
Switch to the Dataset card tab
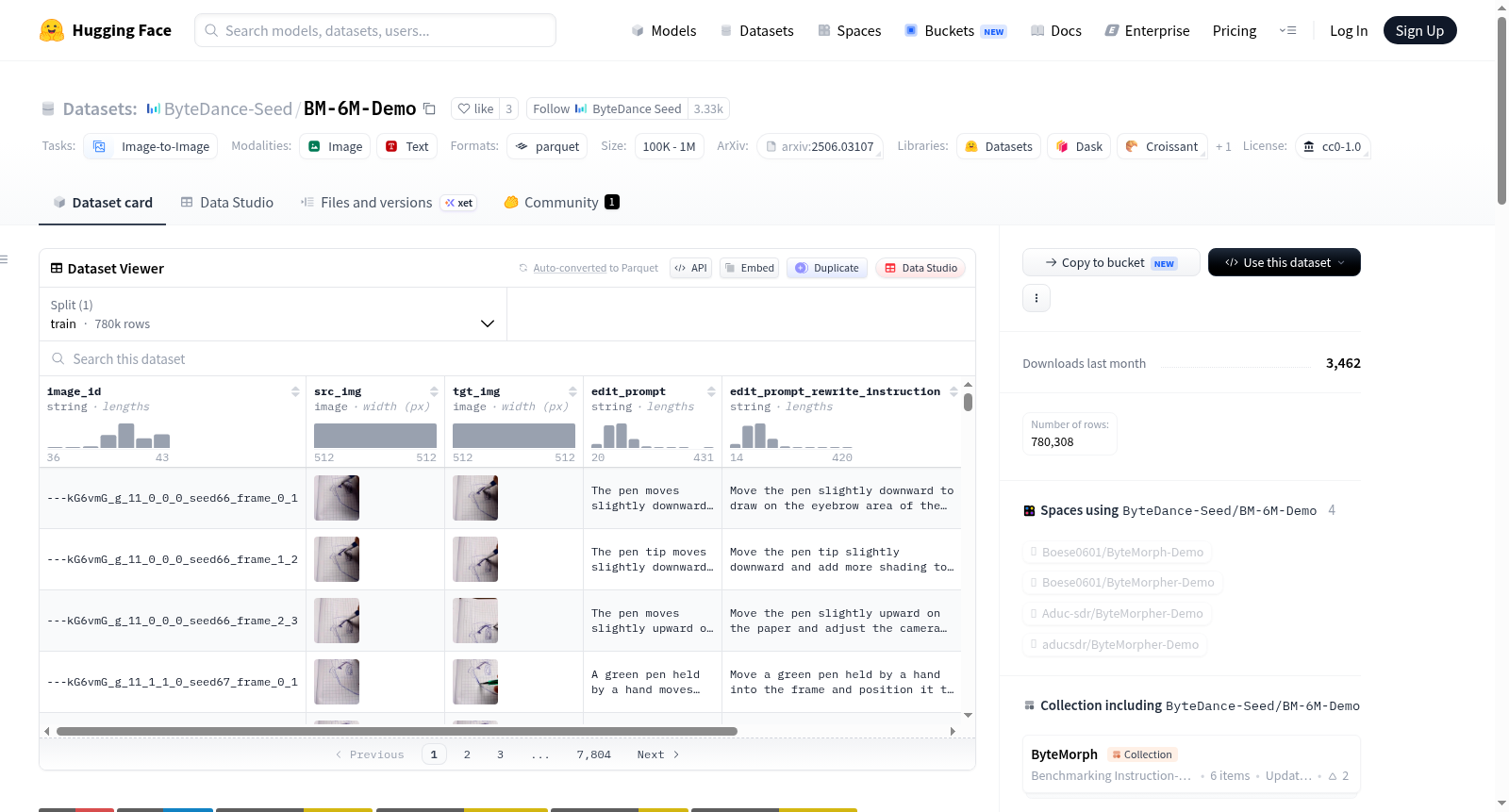(103, 202)
